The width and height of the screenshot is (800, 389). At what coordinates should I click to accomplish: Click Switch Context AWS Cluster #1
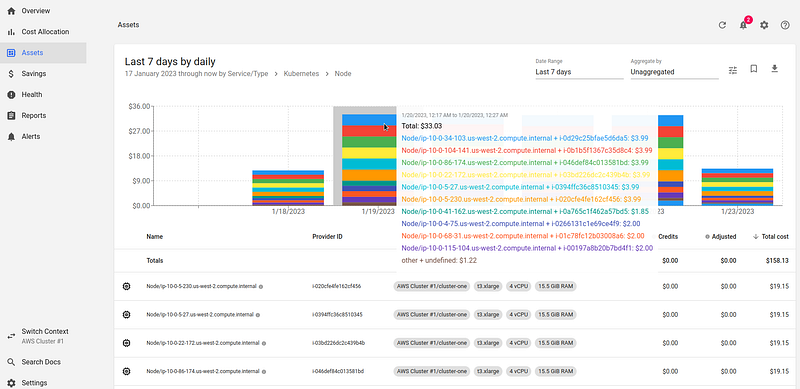click(x=43, y=336)
